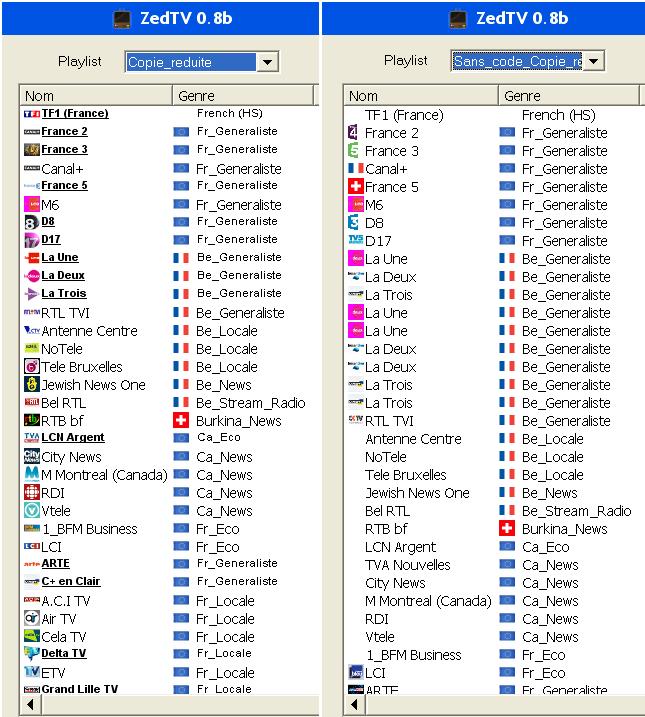Click the Vtele logo in the left list
Image resolution: width=645 pixels, height=717 pixels.
pos(31,511)
